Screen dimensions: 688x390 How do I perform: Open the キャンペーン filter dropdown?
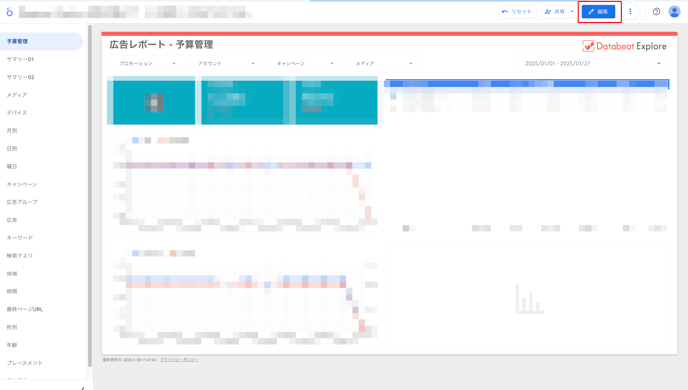click(x=305, y=64)
